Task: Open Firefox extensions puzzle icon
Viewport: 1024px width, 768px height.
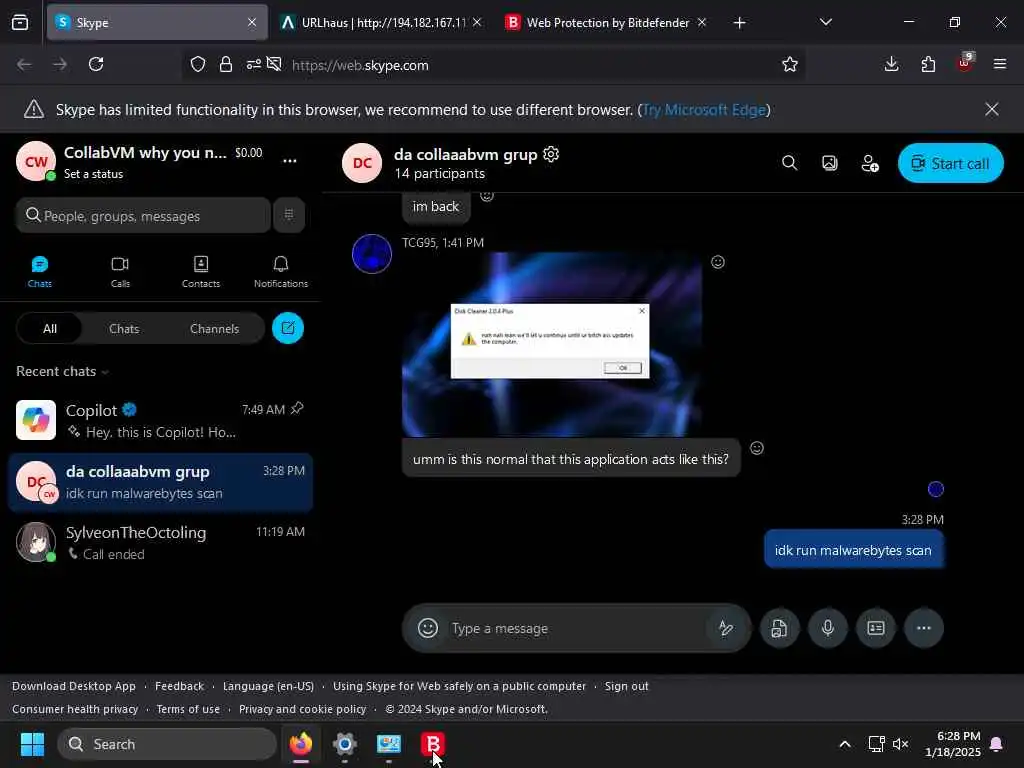Action: (x=928, y=64)
